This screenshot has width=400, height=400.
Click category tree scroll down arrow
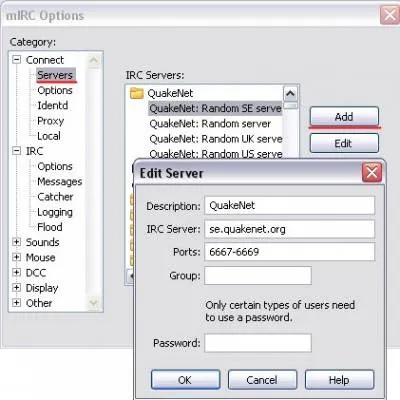(x=94, y=303)
